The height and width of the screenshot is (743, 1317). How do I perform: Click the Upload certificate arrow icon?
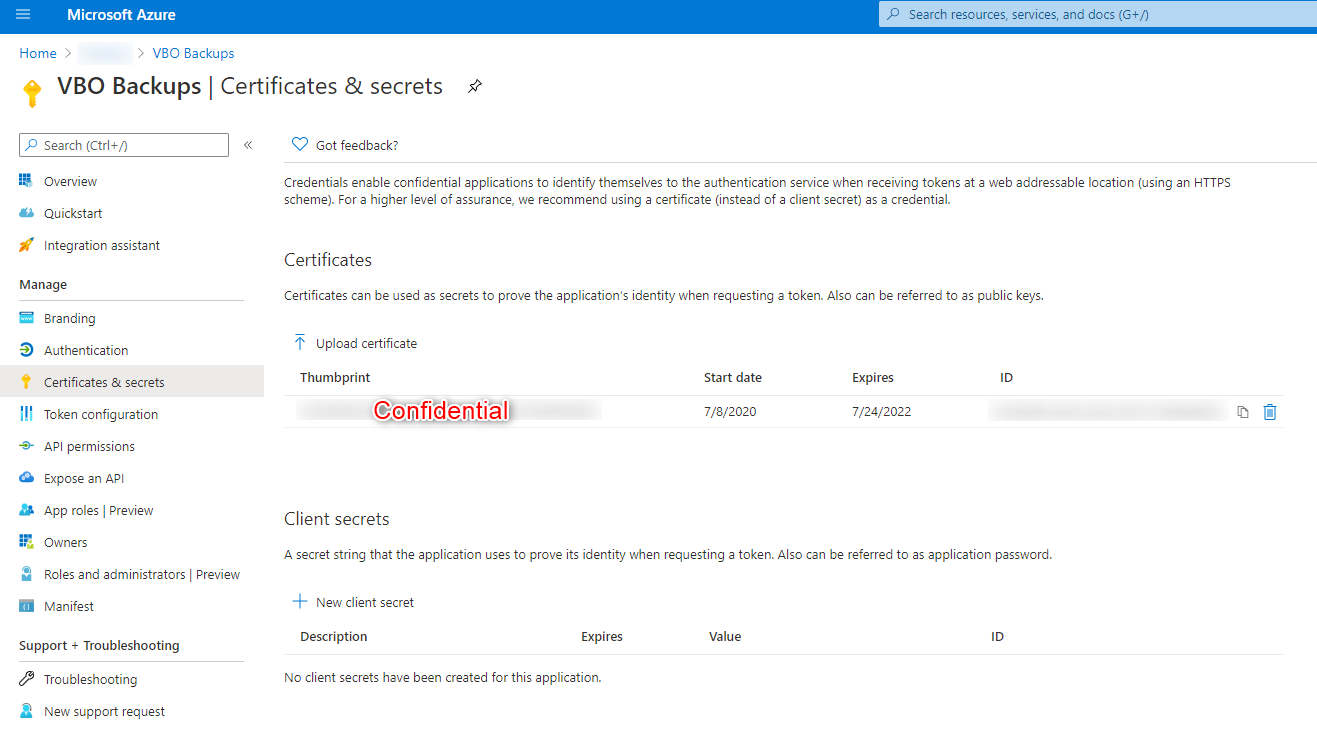tap(300, 343)
